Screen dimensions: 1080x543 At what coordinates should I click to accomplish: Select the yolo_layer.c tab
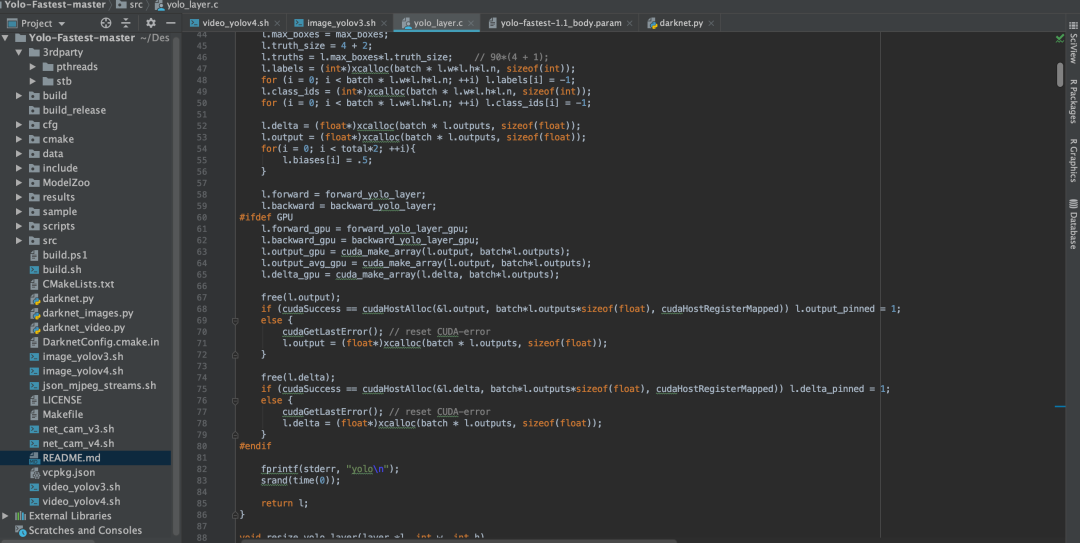click(x=438, y=23)
